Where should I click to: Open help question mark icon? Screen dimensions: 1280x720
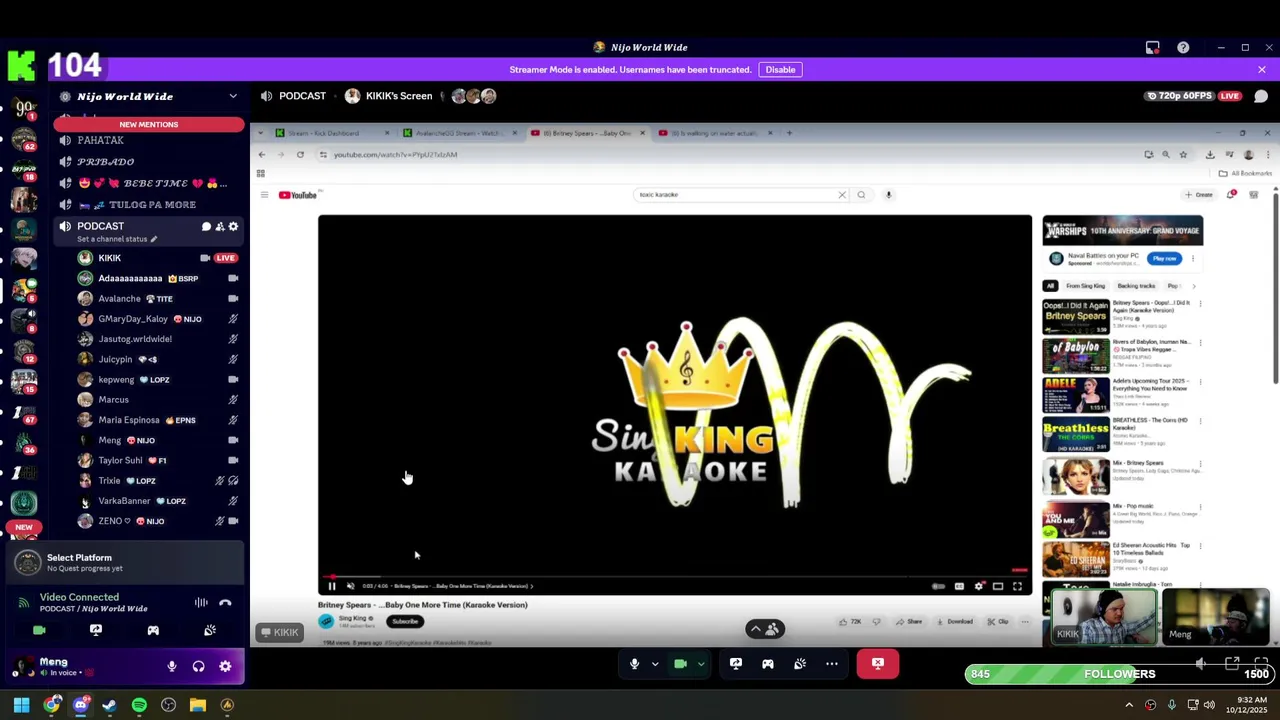coord(1183,47)
